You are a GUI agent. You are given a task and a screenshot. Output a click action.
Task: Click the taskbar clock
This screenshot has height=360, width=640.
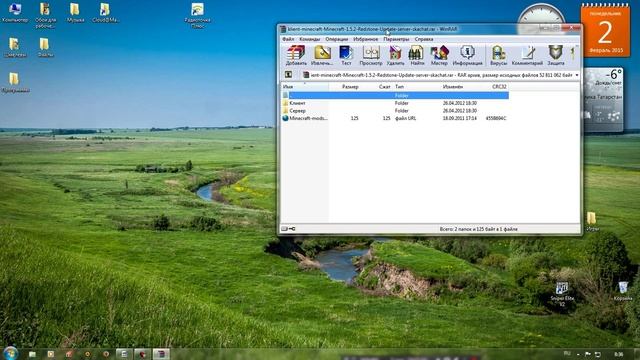pos(619,354)
